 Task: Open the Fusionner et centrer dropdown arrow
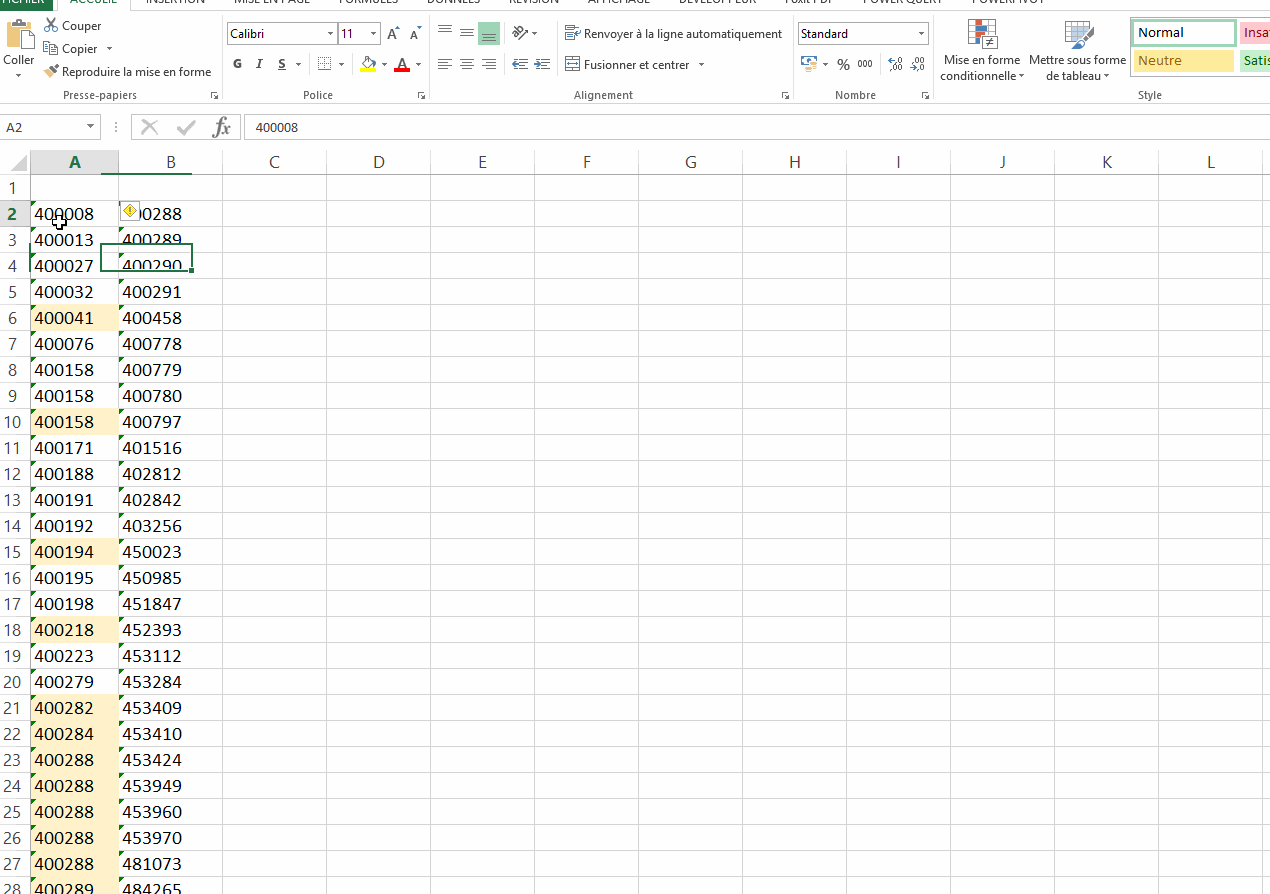pos(701,65)
